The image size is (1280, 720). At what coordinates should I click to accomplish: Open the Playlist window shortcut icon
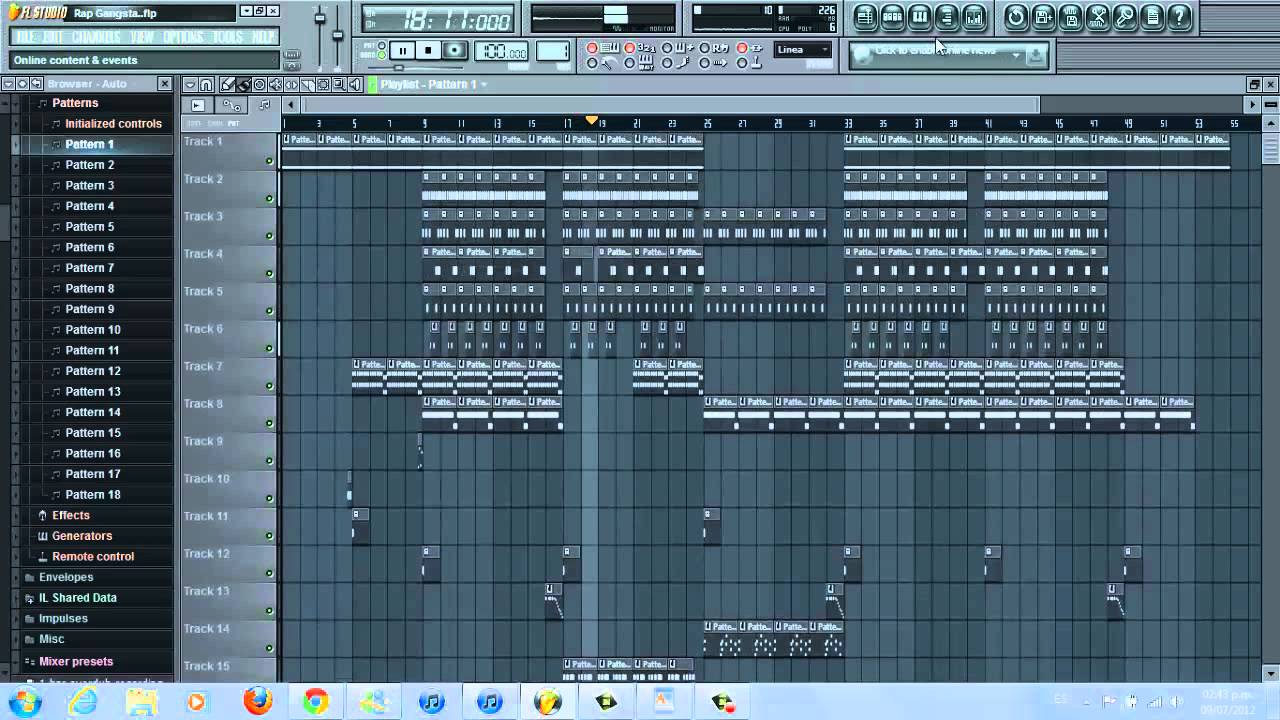click(x=865, y=17)
